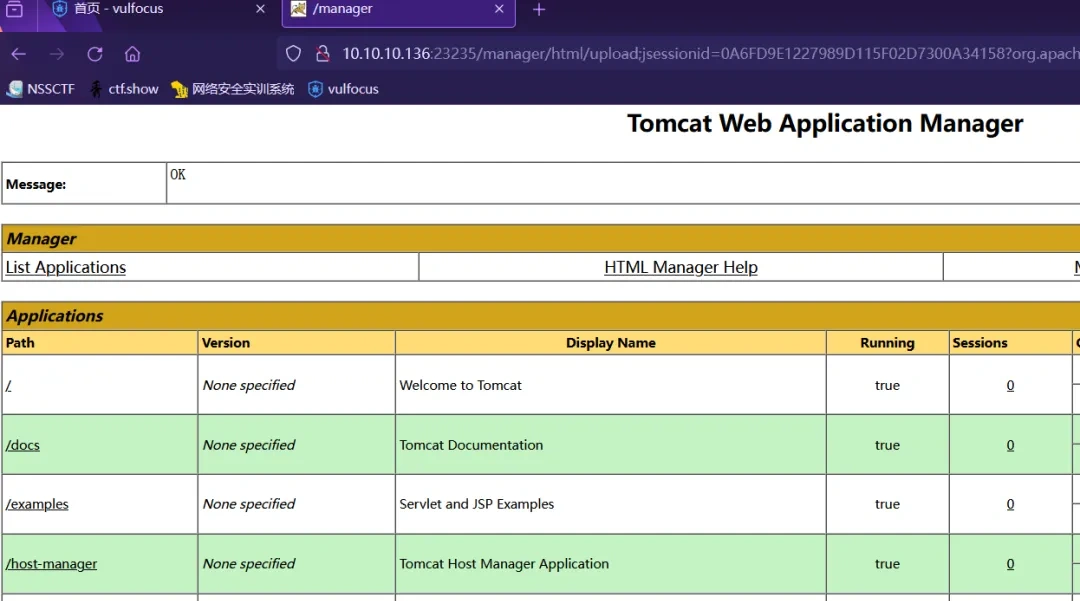
Task: Click the Sessions column header
Action: pyautogui.click(x=979, y=343)
